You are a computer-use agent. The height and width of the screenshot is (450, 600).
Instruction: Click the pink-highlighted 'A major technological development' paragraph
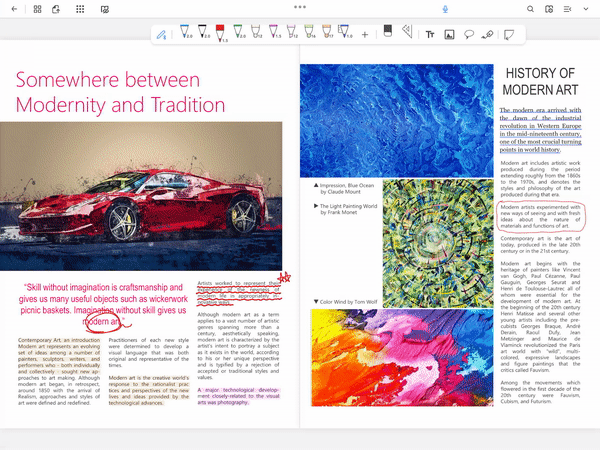pyautogui.click(x=238, y=396)
